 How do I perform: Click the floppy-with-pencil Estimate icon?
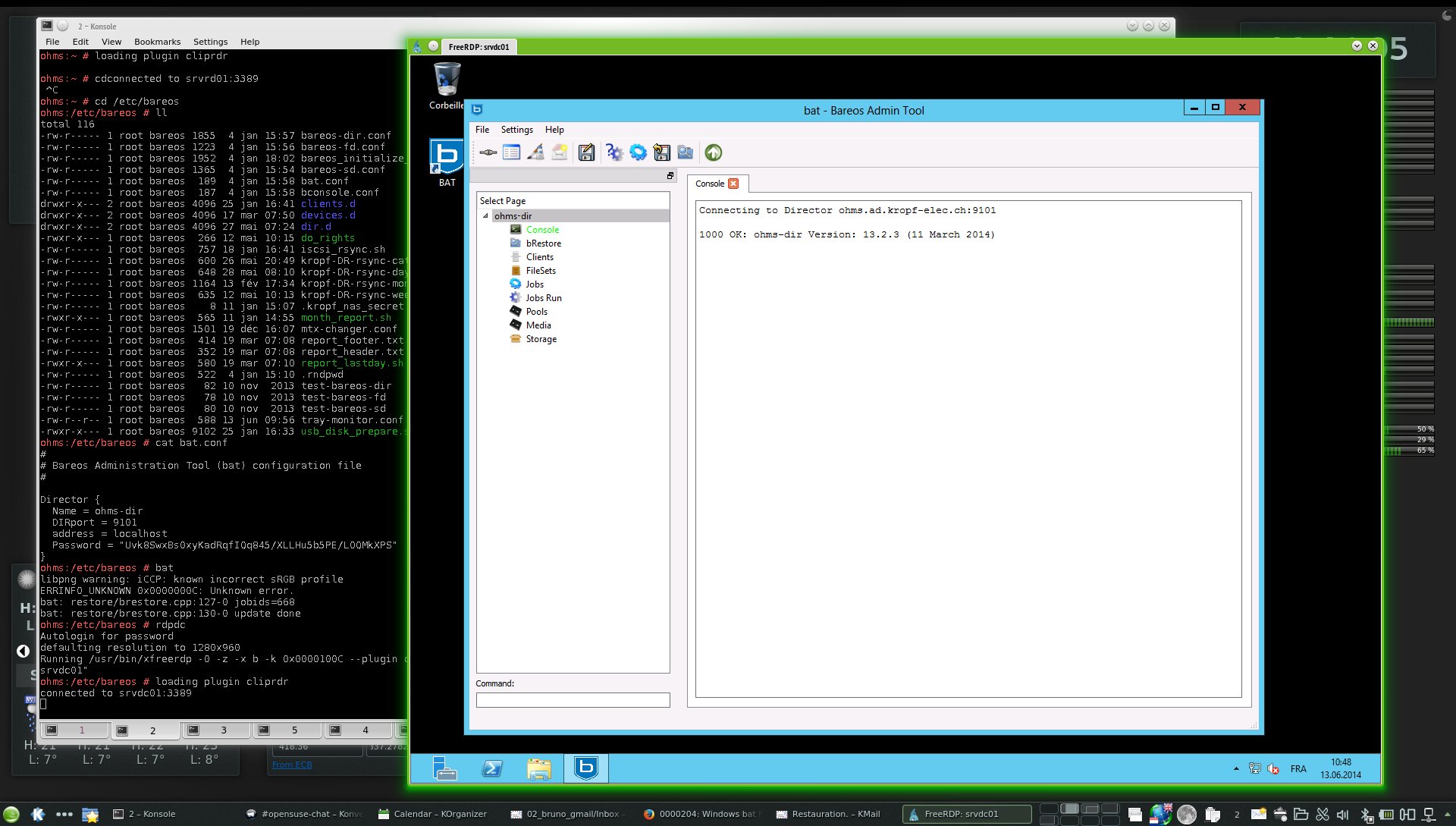[x=586, y=152]
